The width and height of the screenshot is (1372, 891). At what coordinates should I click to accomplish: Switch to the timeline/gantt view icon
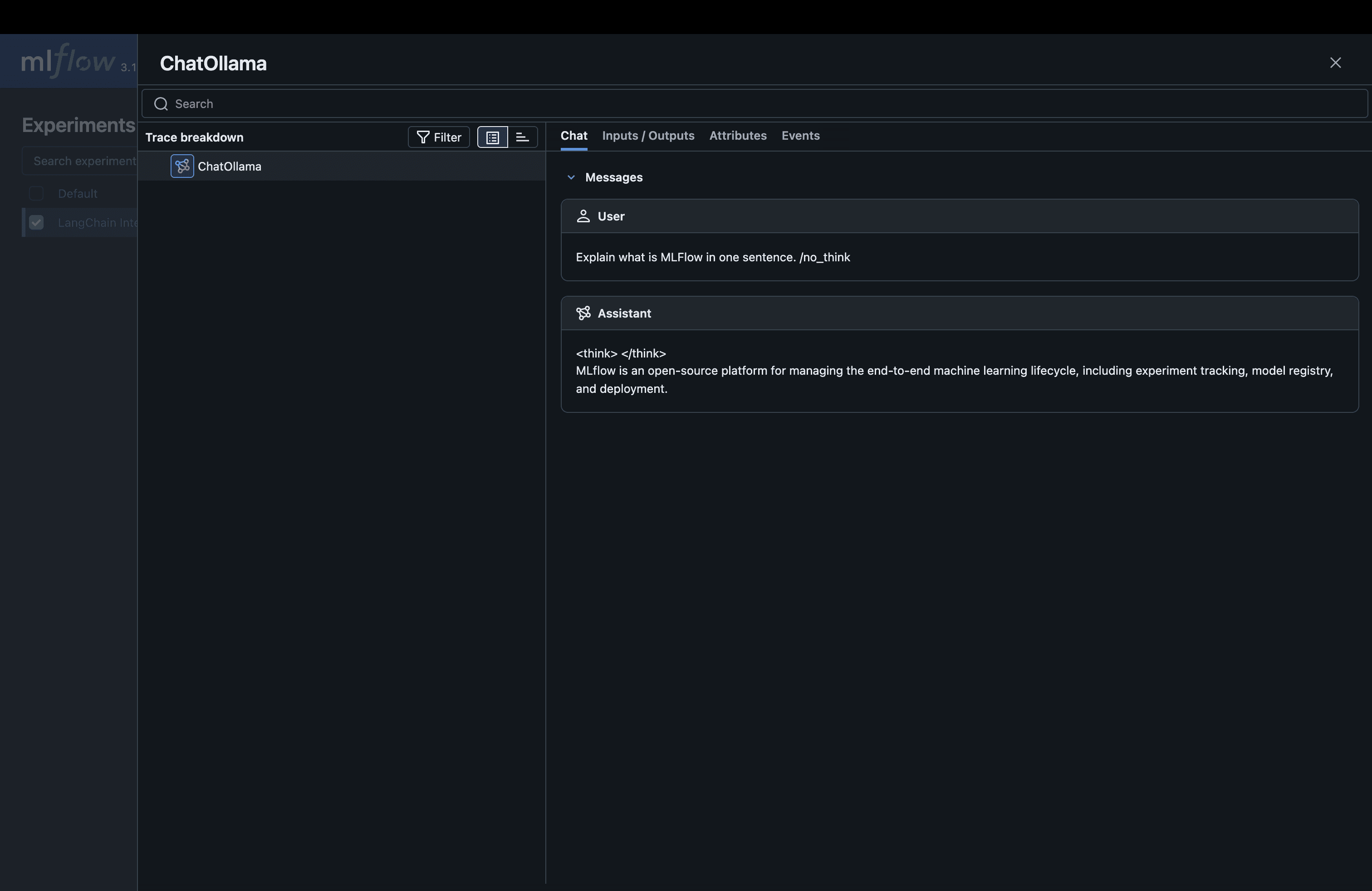coord(522,137)
